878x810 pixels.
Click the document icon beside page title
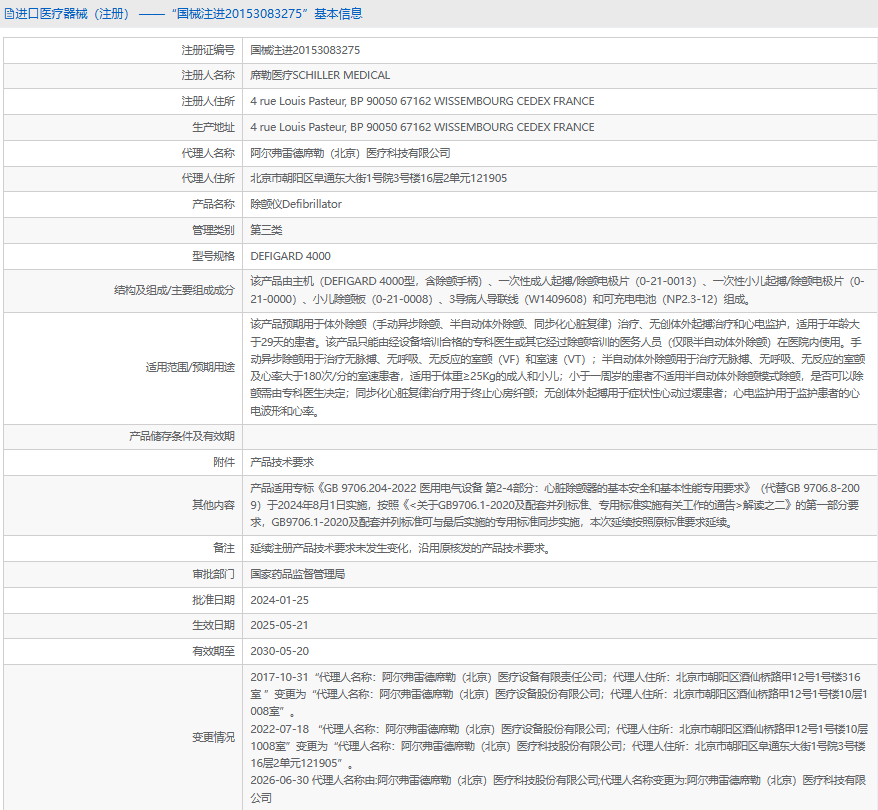click(9, 14)
